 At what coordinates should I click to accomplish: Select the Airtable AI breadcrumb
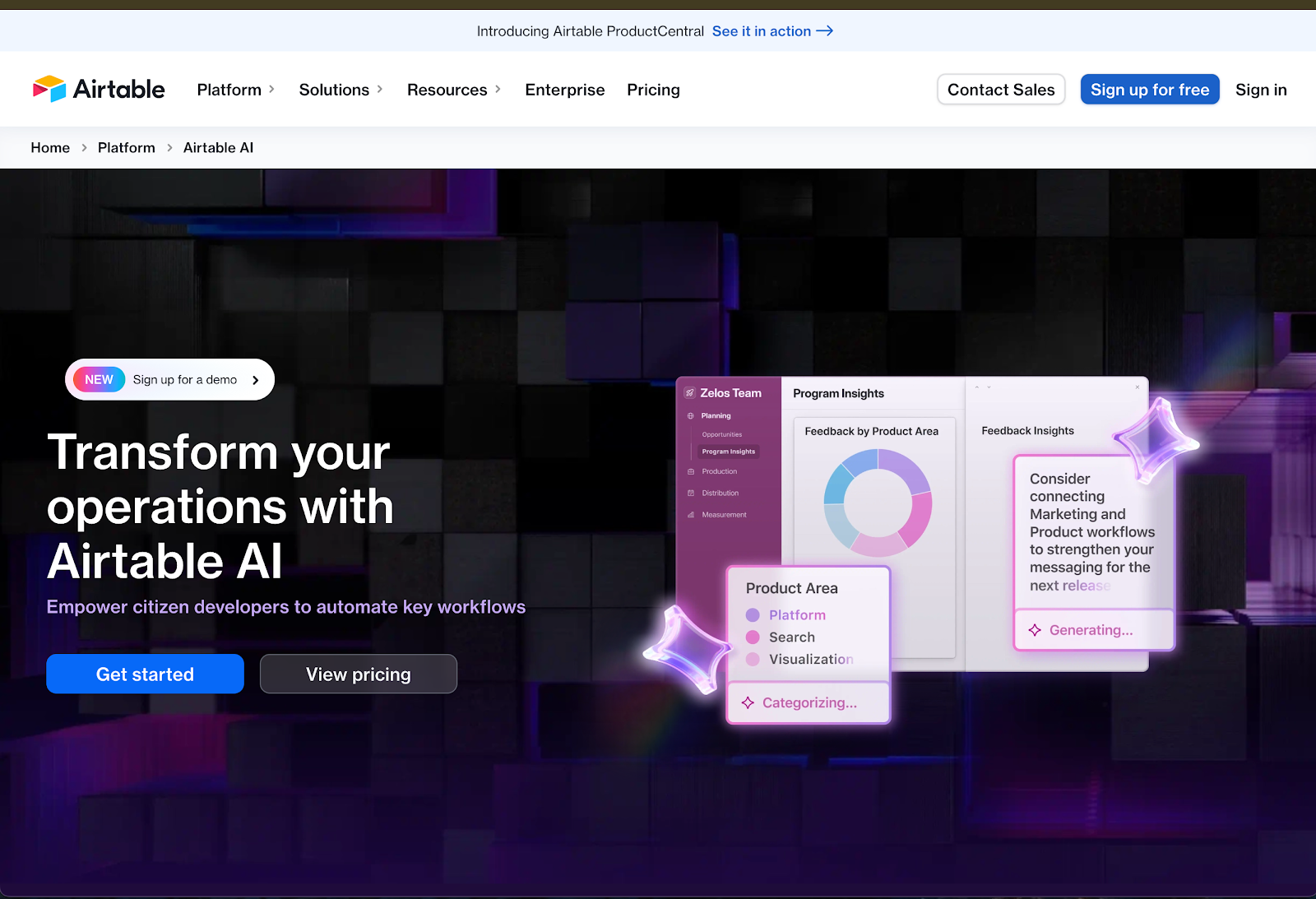[x=218, y=148]
